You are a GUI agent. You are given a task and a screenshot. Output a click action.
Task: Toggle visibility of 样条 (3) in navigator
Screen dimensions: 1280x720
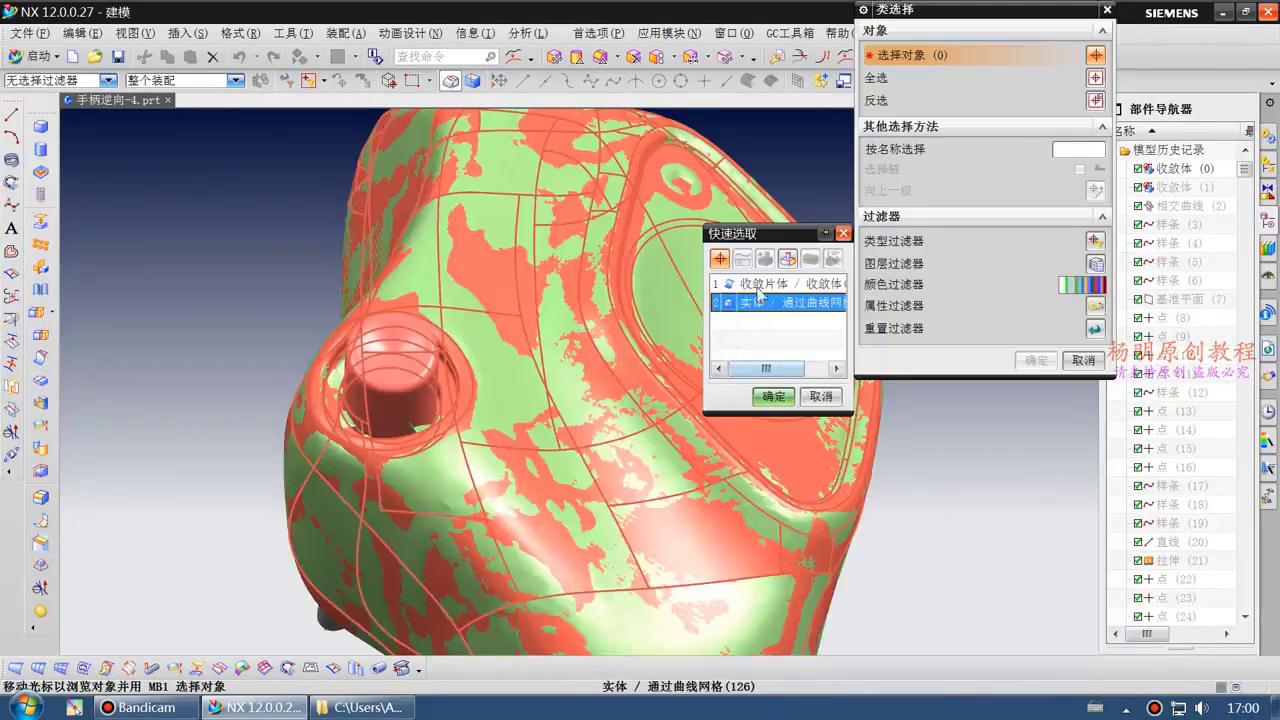tap(1139, 224)
